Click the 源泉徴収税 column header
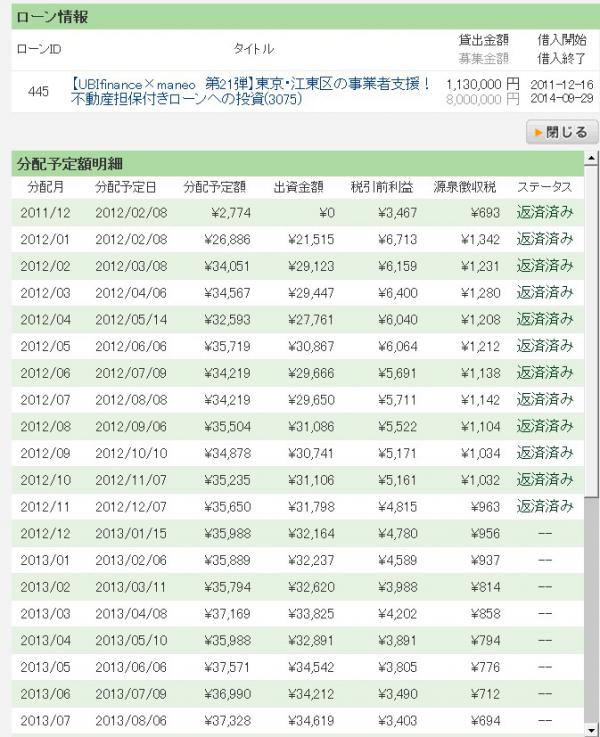The width and height of the screenshot is (600, 737). [x=464, y=187]
